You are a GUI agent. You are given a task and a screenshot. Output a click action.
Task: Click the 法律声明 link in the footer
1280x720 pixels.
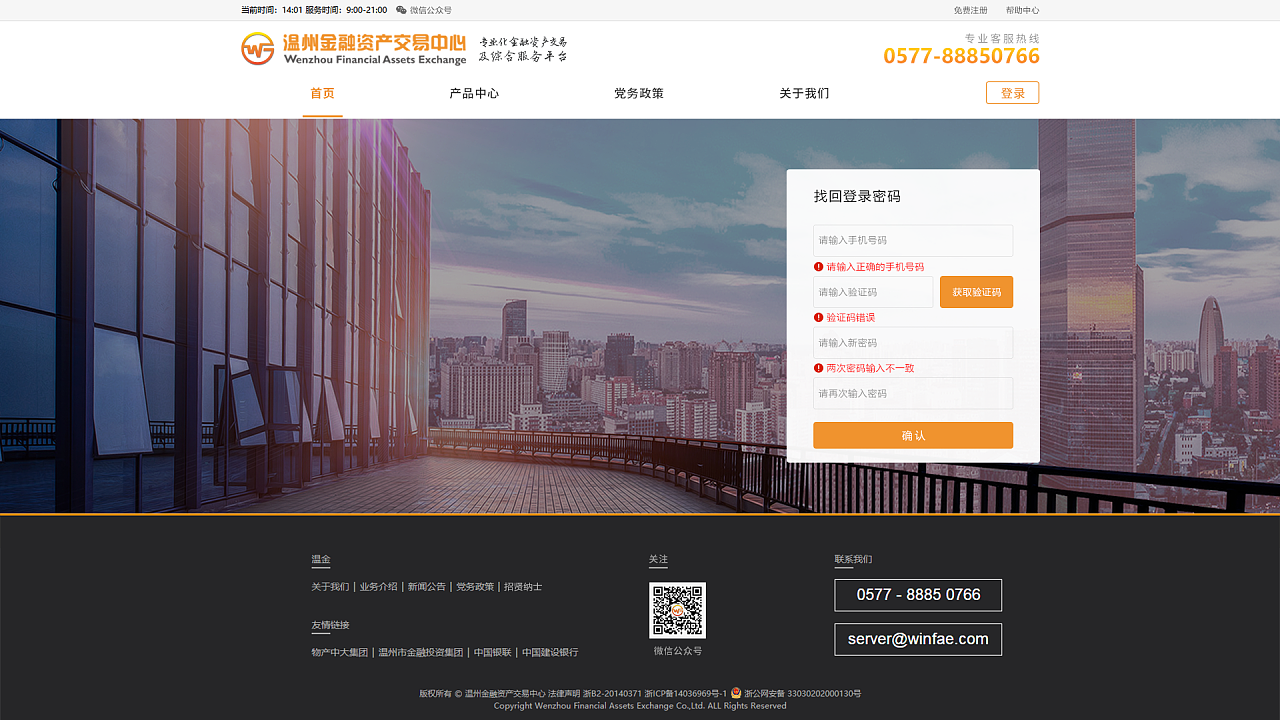tap(566, 691)
